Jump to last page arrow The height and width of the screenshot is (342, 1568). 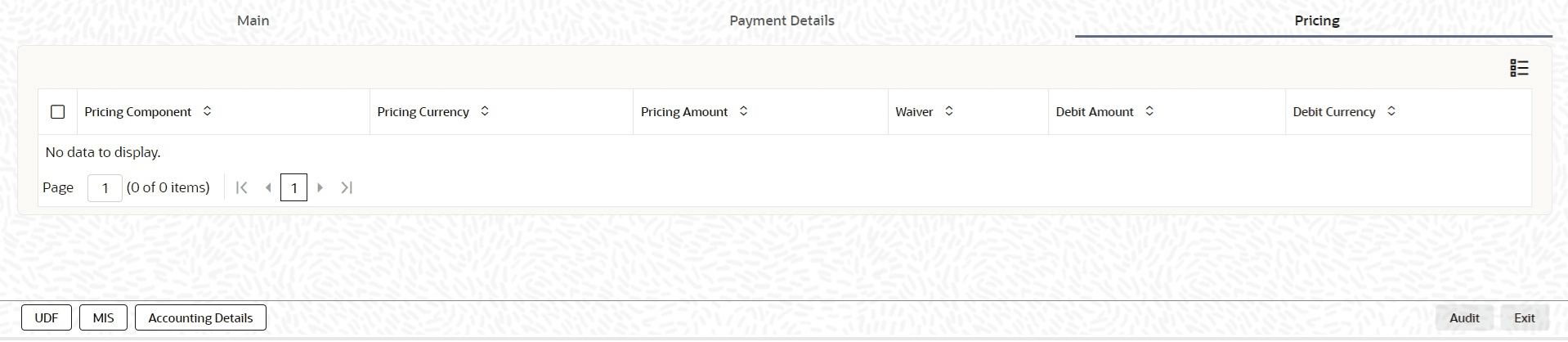pos(347,187)
